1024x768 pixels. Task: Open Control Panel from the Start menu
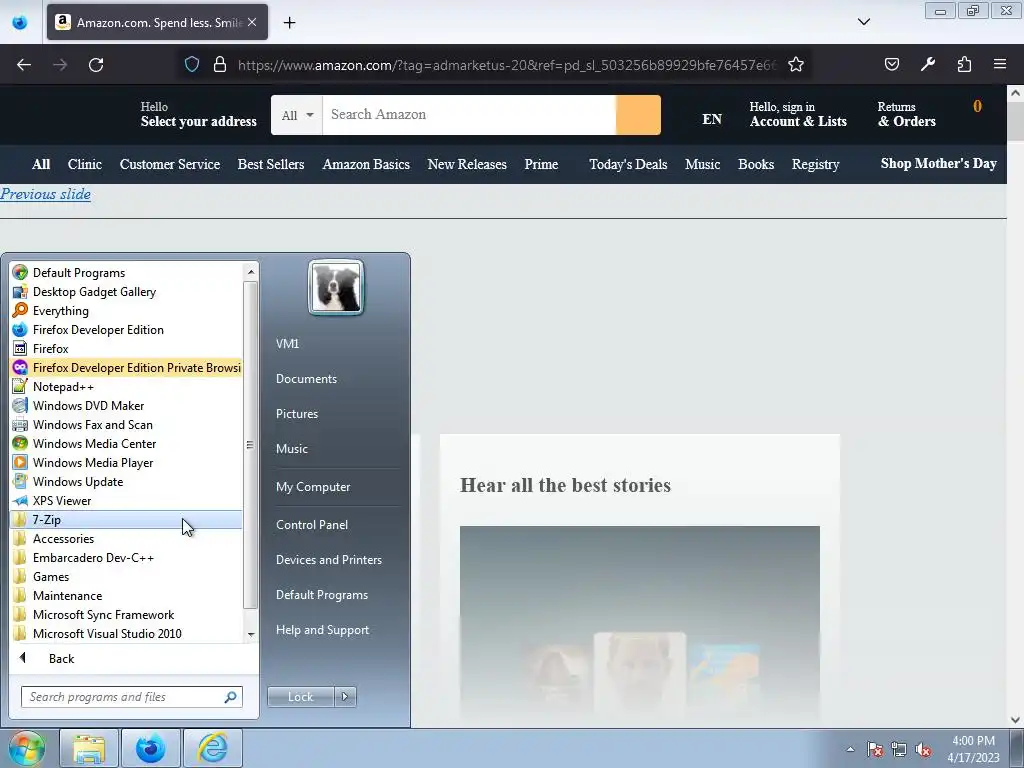[x=312, y=524]
